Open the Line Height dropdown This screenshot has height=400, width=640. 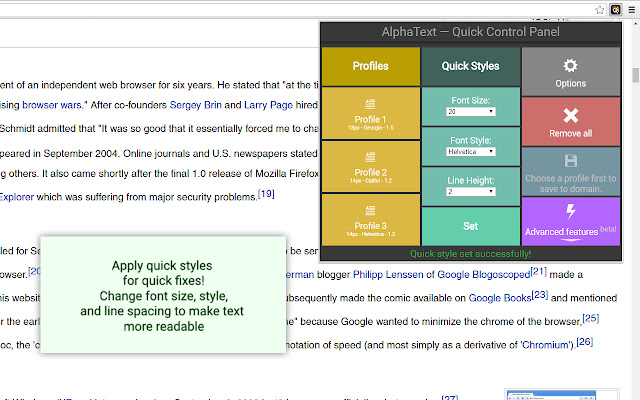(470, 191)
